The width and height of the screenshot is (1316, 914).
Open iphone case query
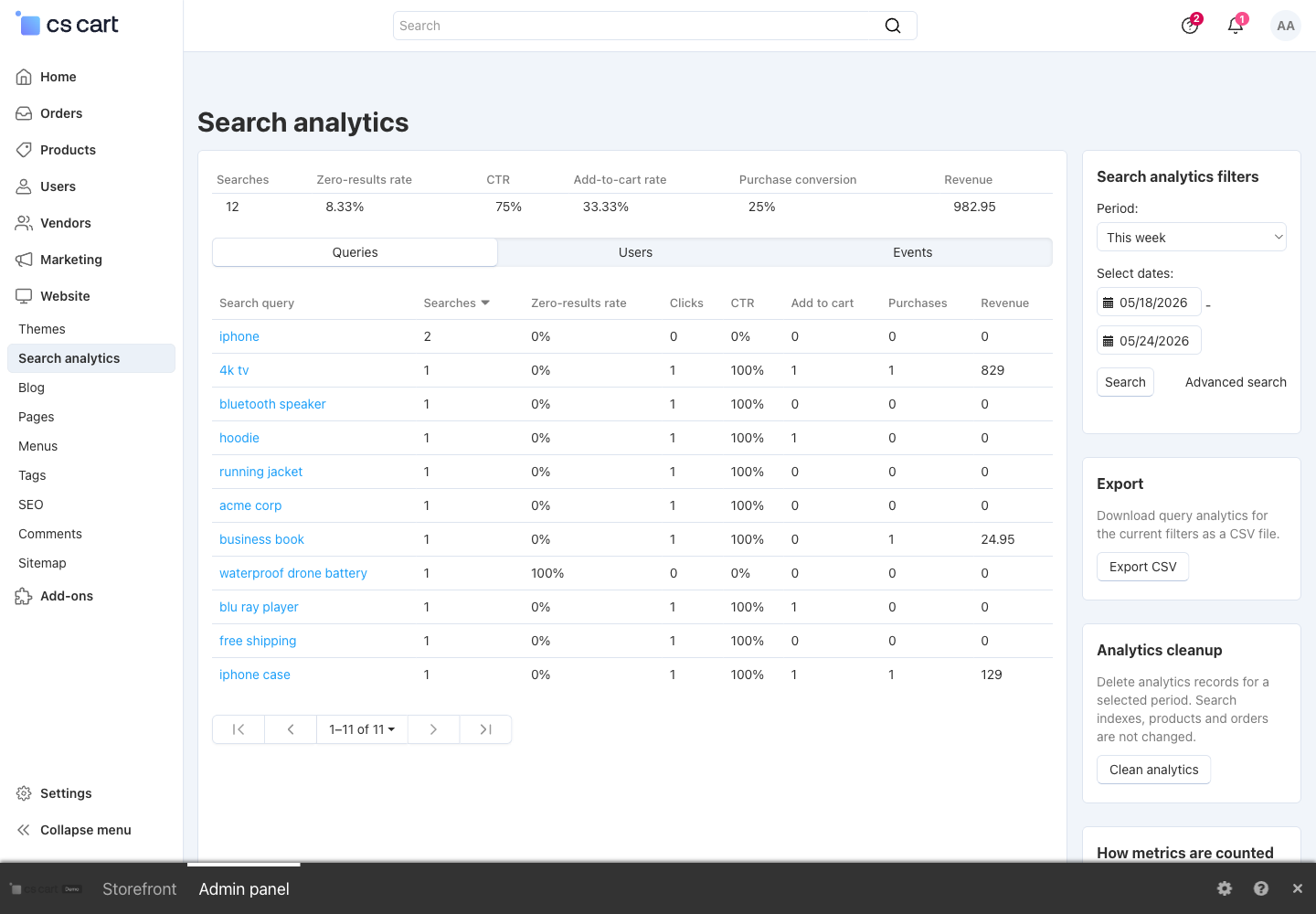pos(255,675)
